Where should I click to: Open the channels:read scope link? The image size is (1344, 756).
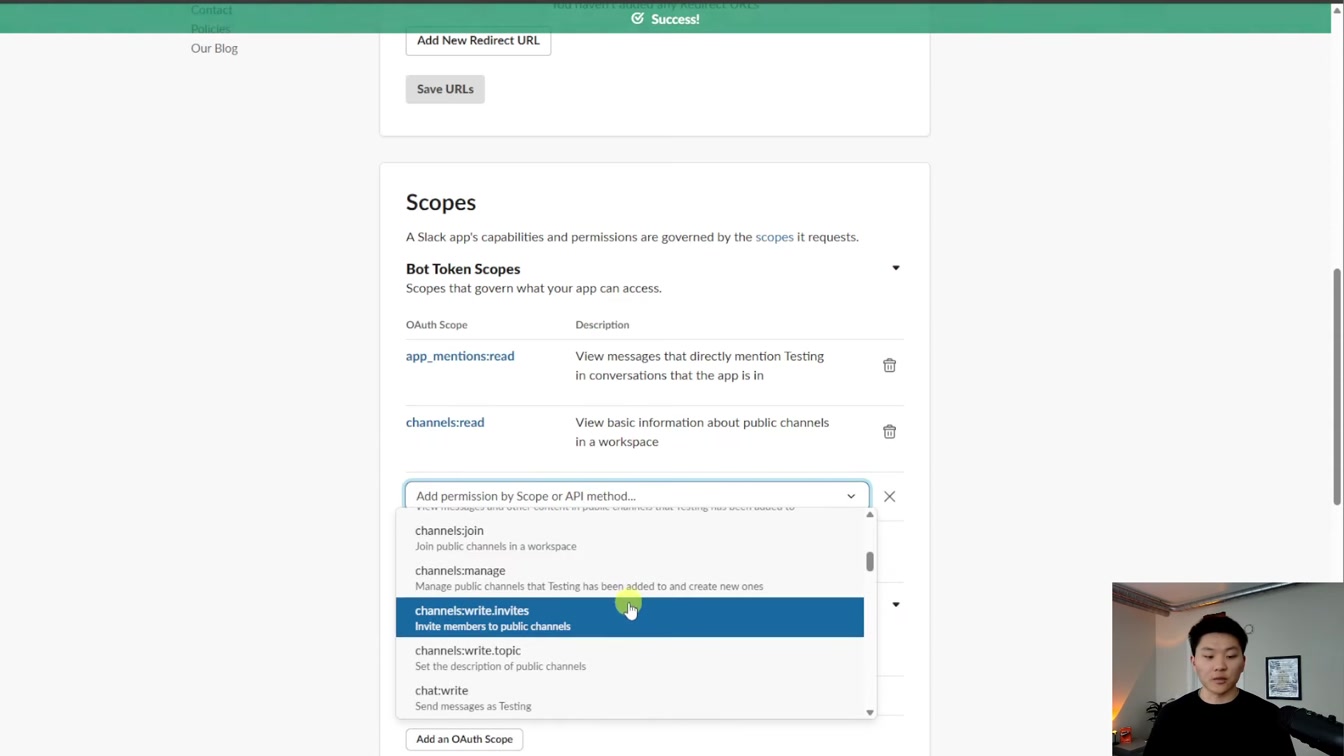pos(445,422)
